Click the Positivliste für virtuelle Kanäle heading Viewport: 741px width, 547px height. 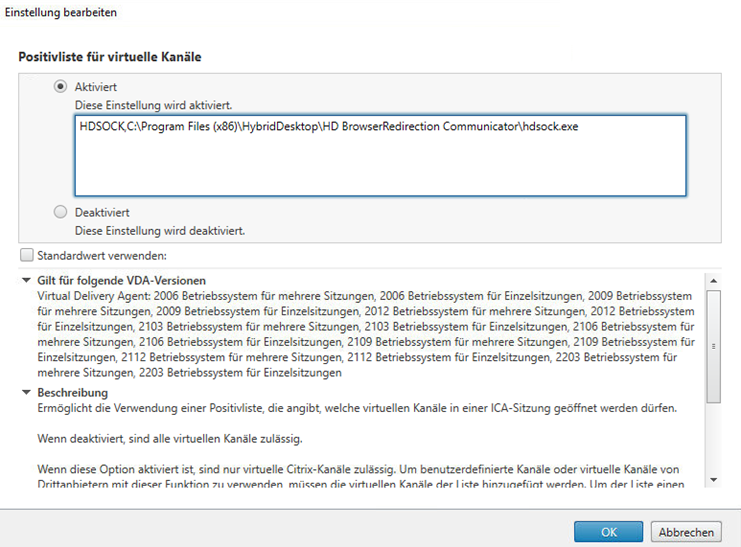pyautogui.click(x=110, y=57)
